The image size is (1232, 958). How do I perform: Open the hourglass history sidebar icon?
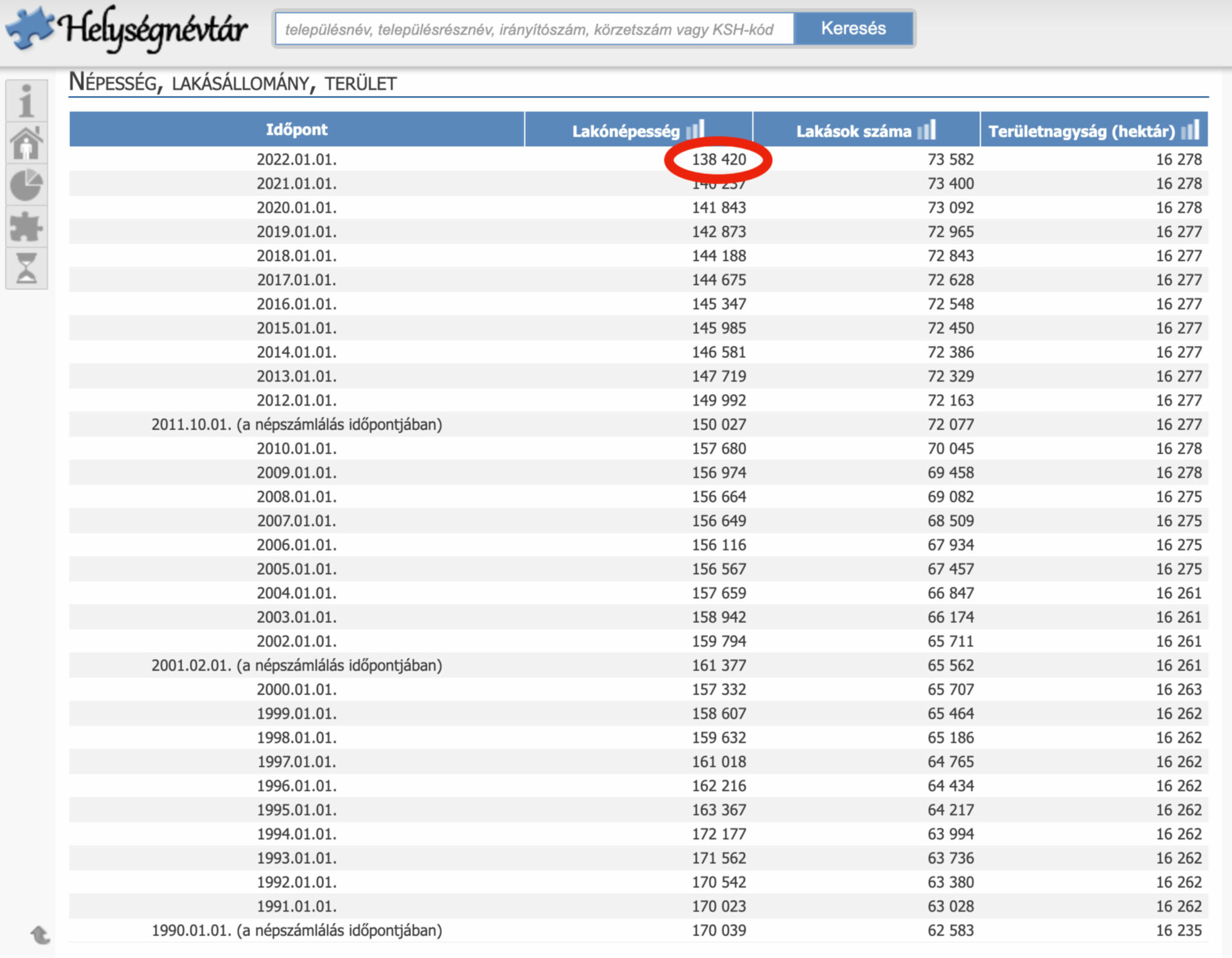(26, 268)
